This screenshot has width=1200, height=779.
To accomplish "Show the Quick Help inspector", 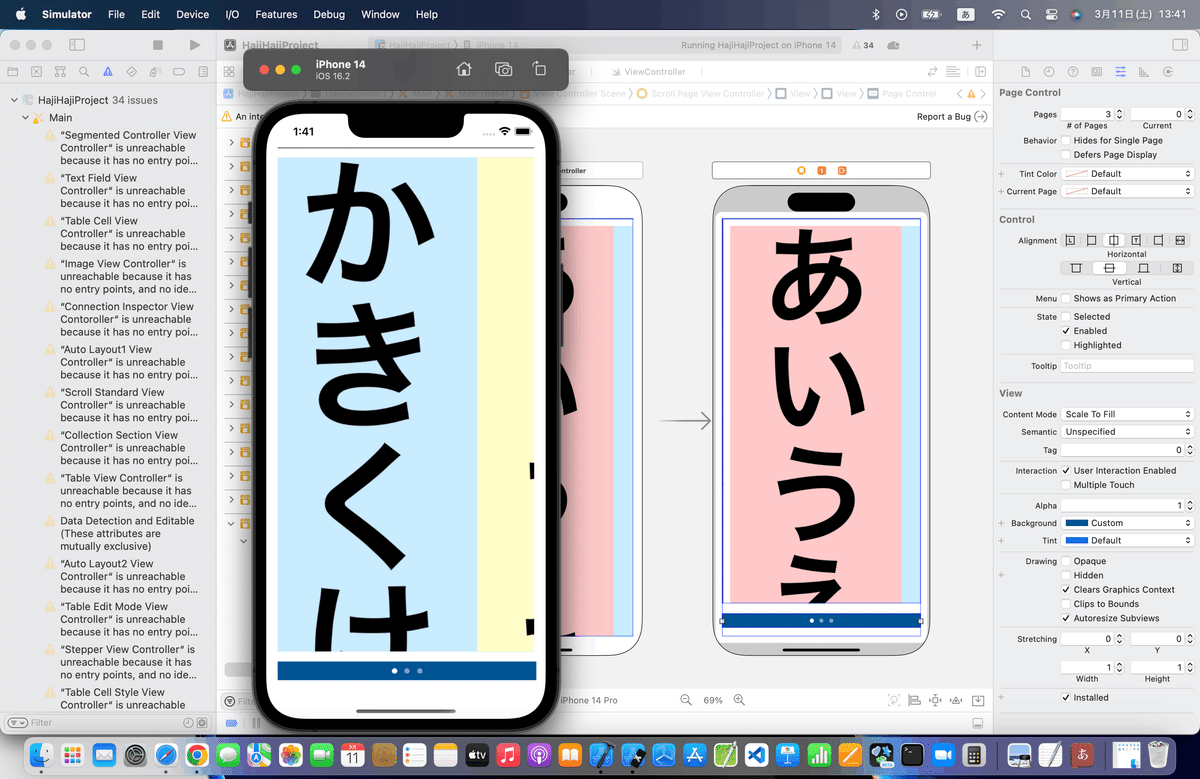I will coord(1073,72).
